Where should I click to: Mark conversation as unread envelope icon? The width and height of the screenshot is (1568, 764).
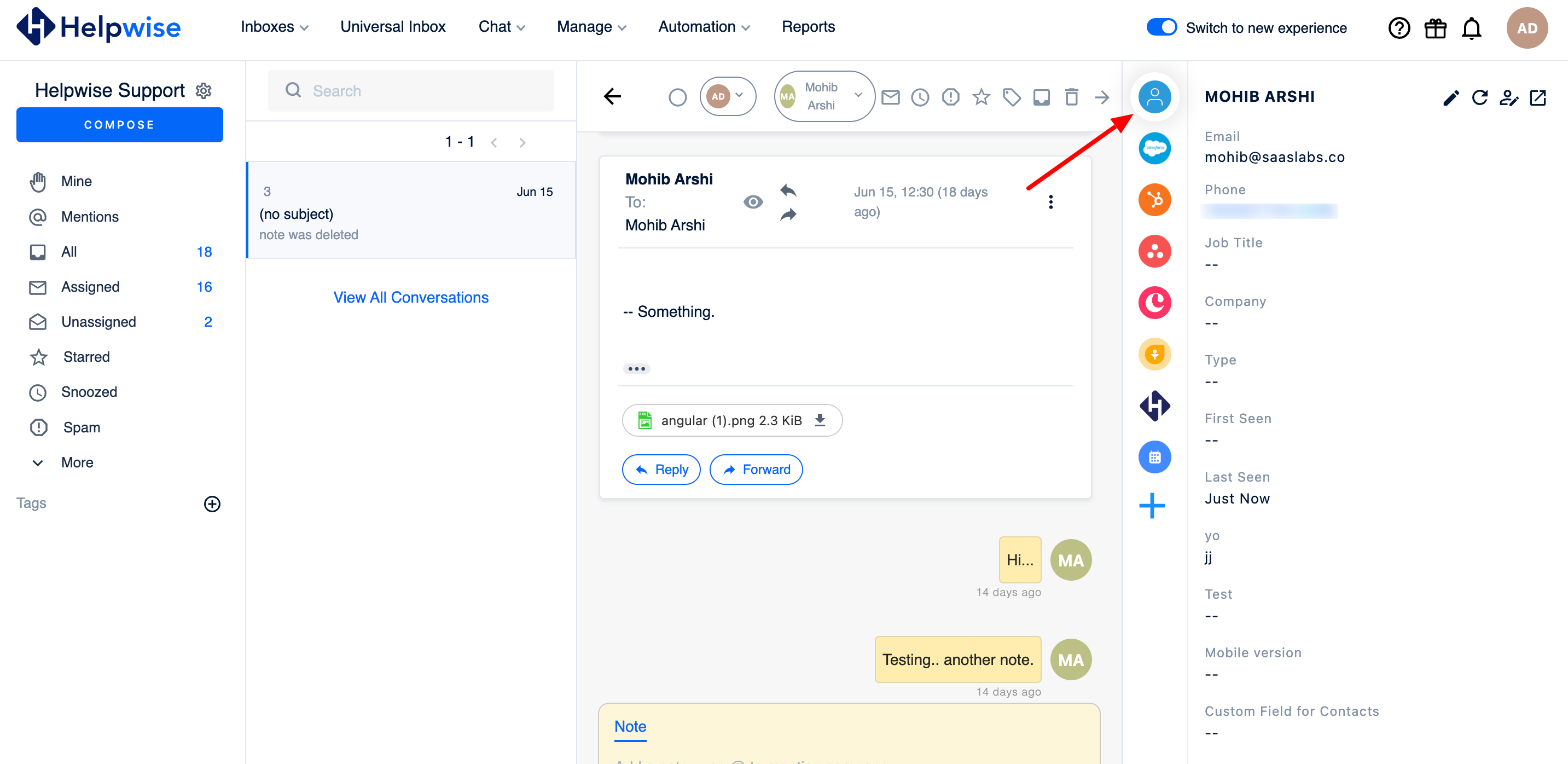(891, 97)
